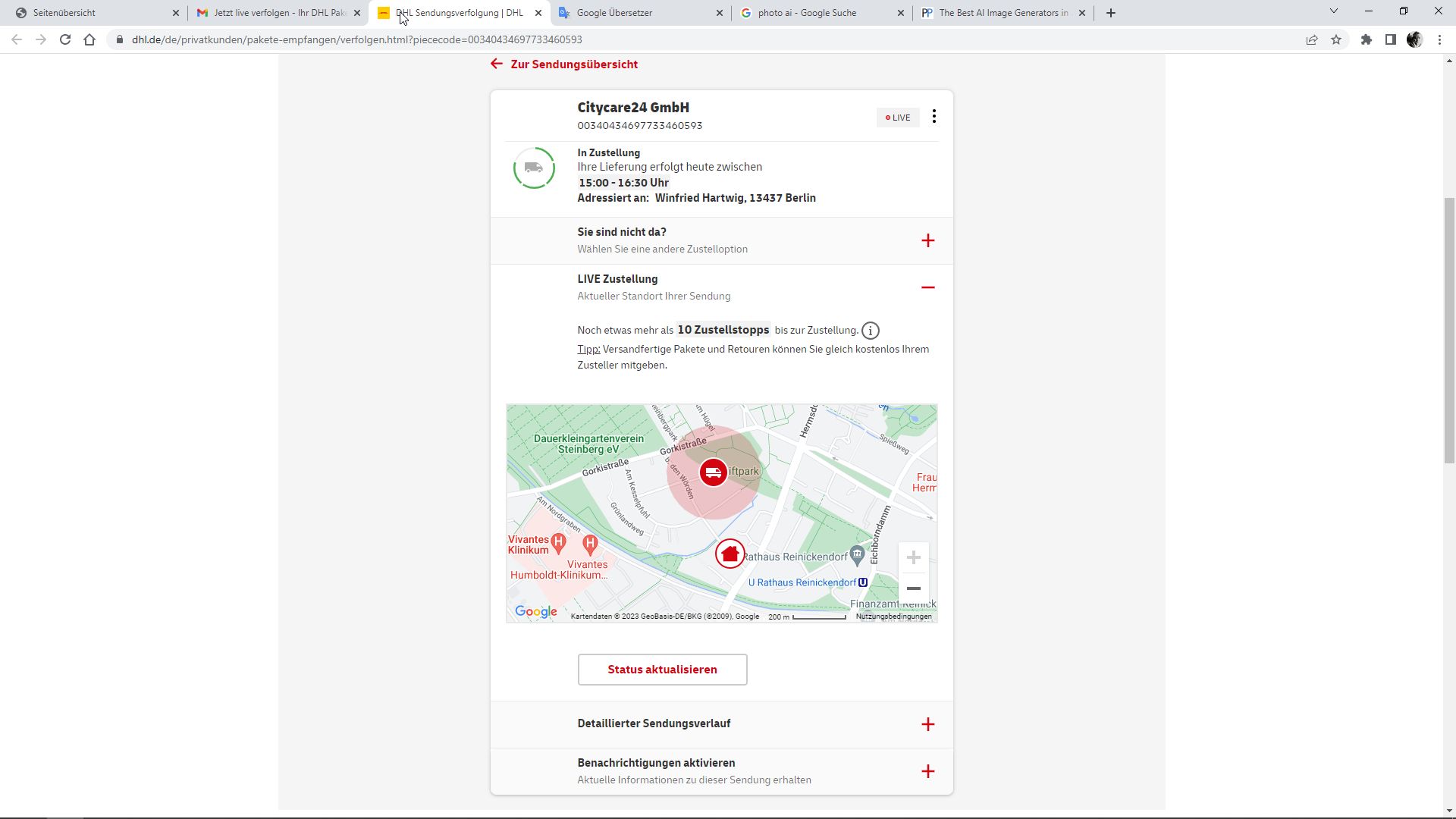Open the Google logo on the map
Viewport: 1456px width, 819px height.
click(536, 612)
